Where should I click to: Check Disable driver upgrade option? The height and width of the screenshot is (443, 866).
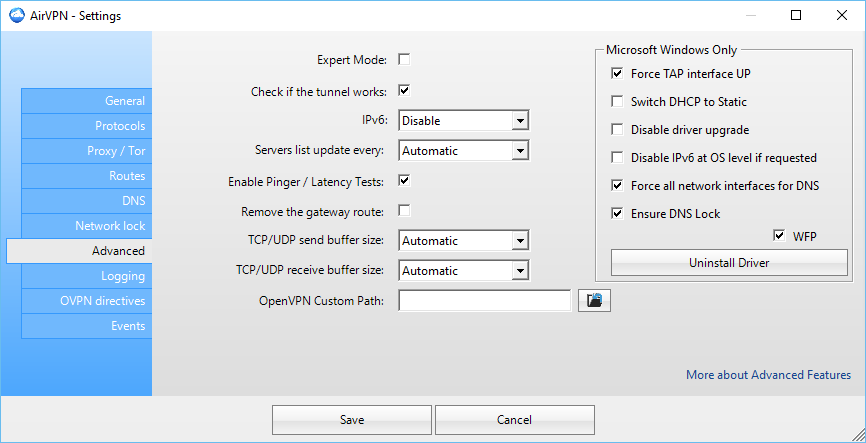coord(617,130)
